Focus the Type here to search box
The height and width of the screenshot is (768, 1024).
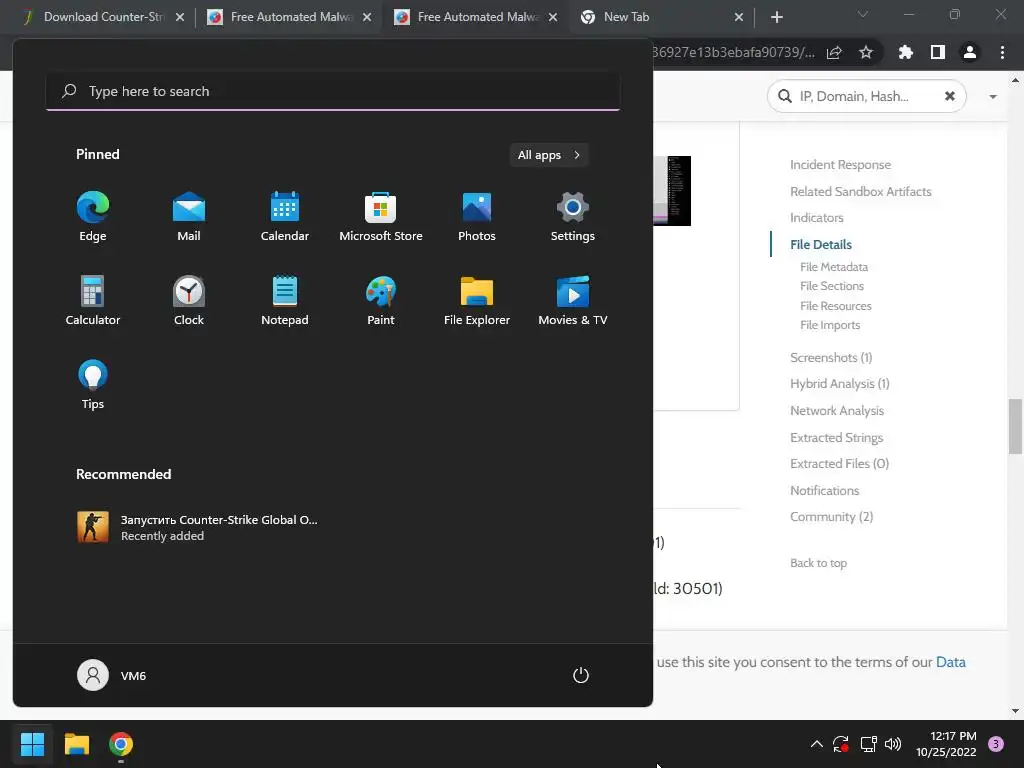coord(333,91)
